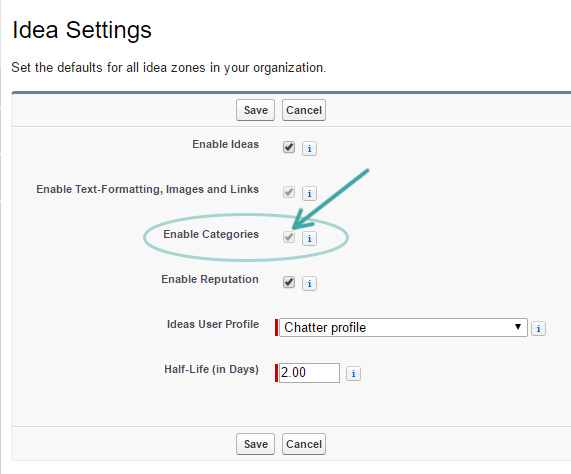Toggle the Enable Ideas checkbox
The width and height of the screenshot is (571, 474).
pyautogui.click(x=289, y=147)
